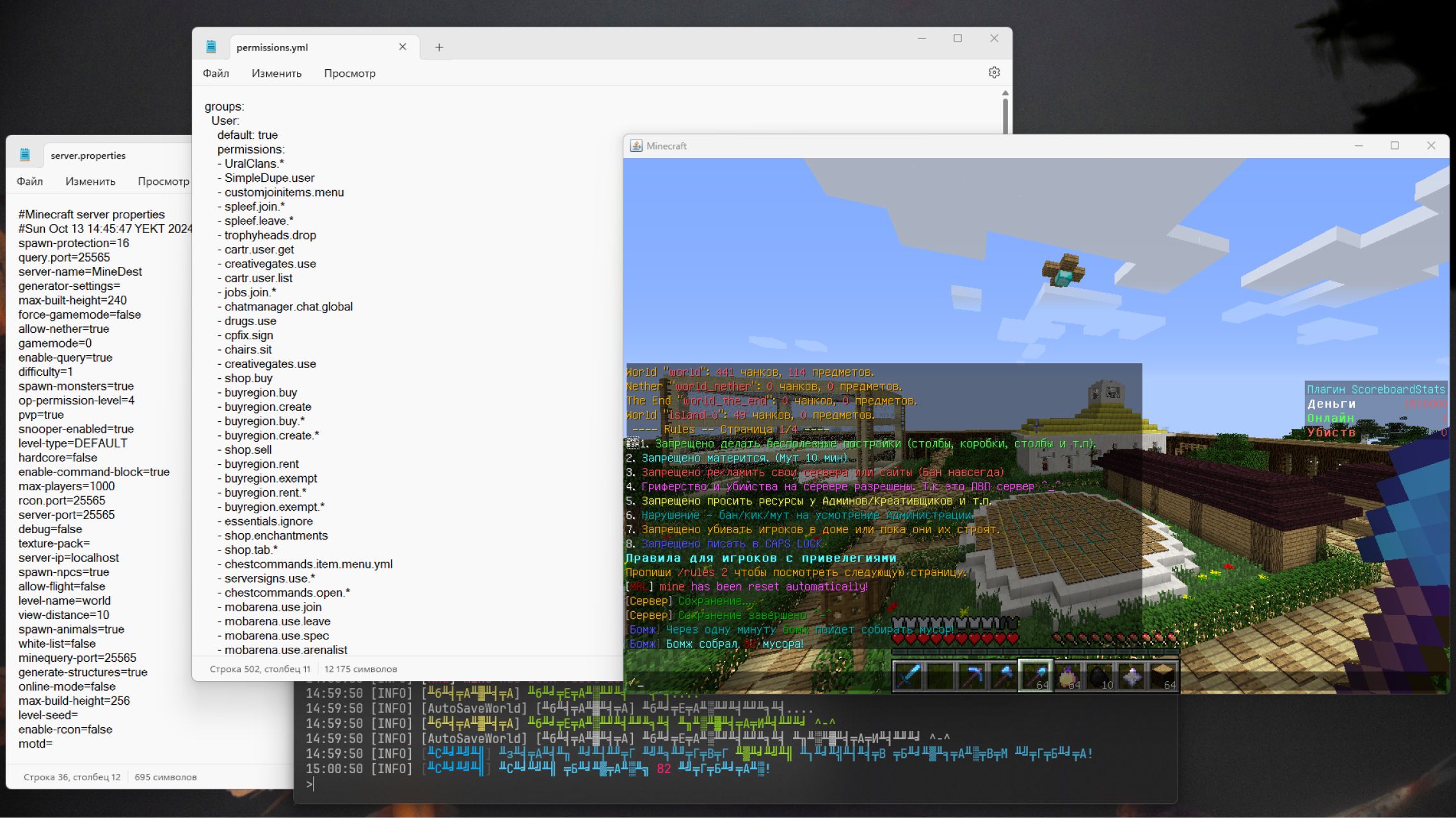Scroll the Minecraft chat message history
This screenshot has height=818, width=1456.
(x=880, y=500)
